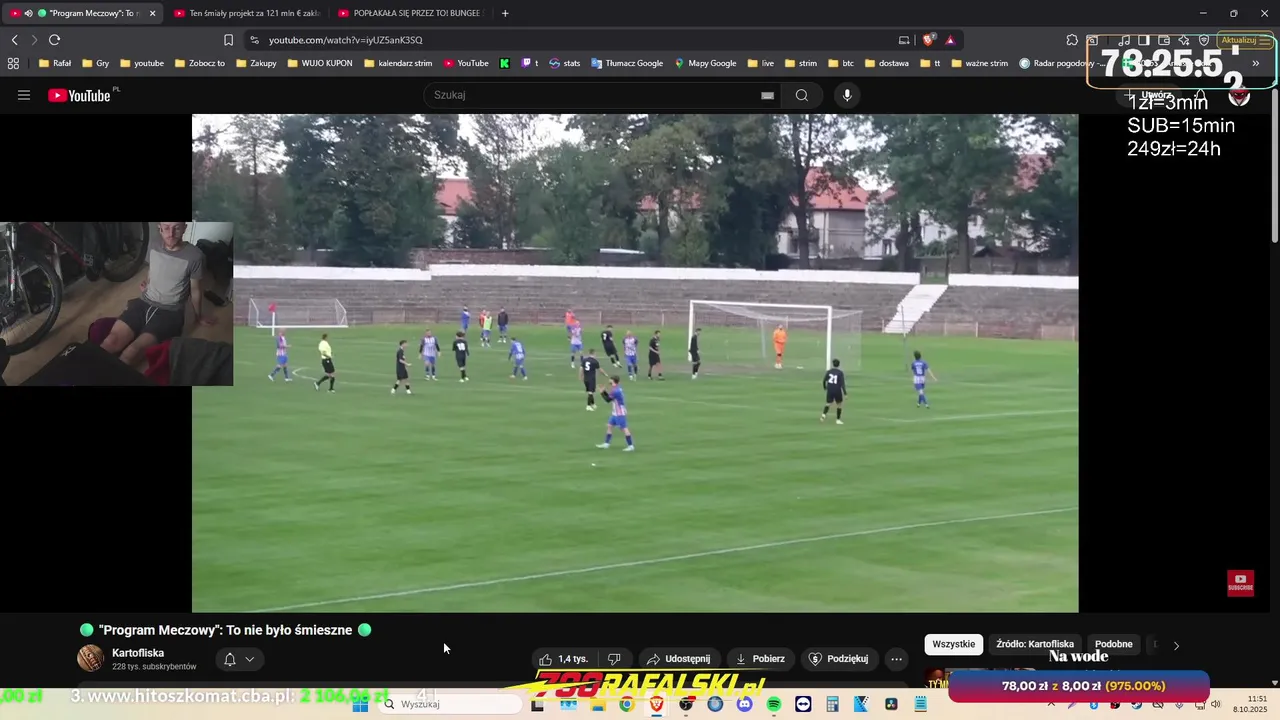Open the Kartofliska channel name link

[138, 653]
